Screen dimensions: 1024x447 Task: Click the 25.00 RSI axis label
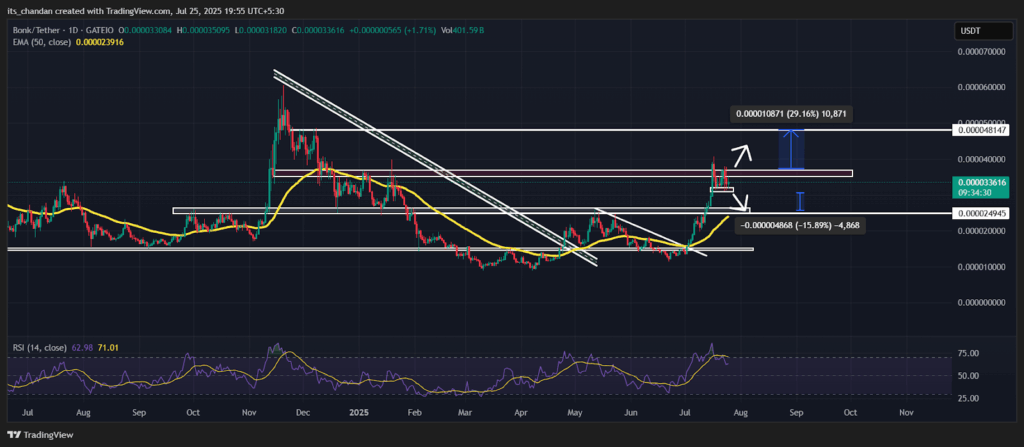tap(967, 398)
